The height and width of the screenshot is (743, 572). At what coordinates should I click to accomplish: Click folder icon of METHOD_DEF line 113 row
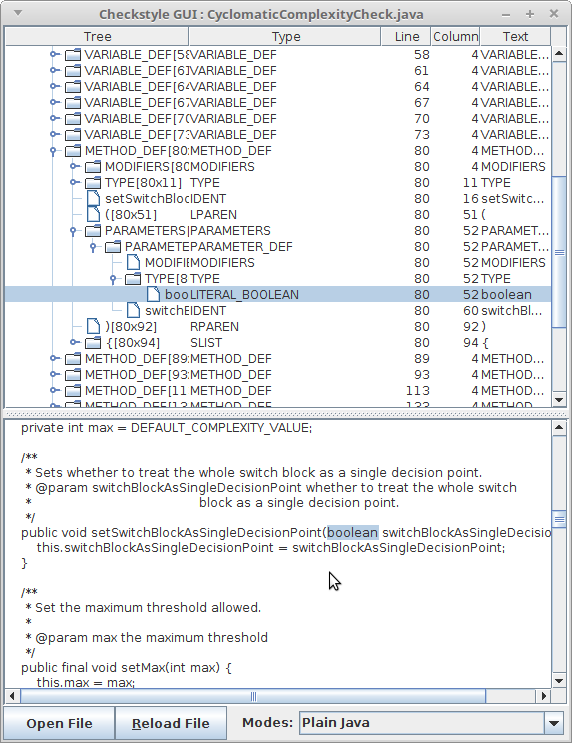73,391
